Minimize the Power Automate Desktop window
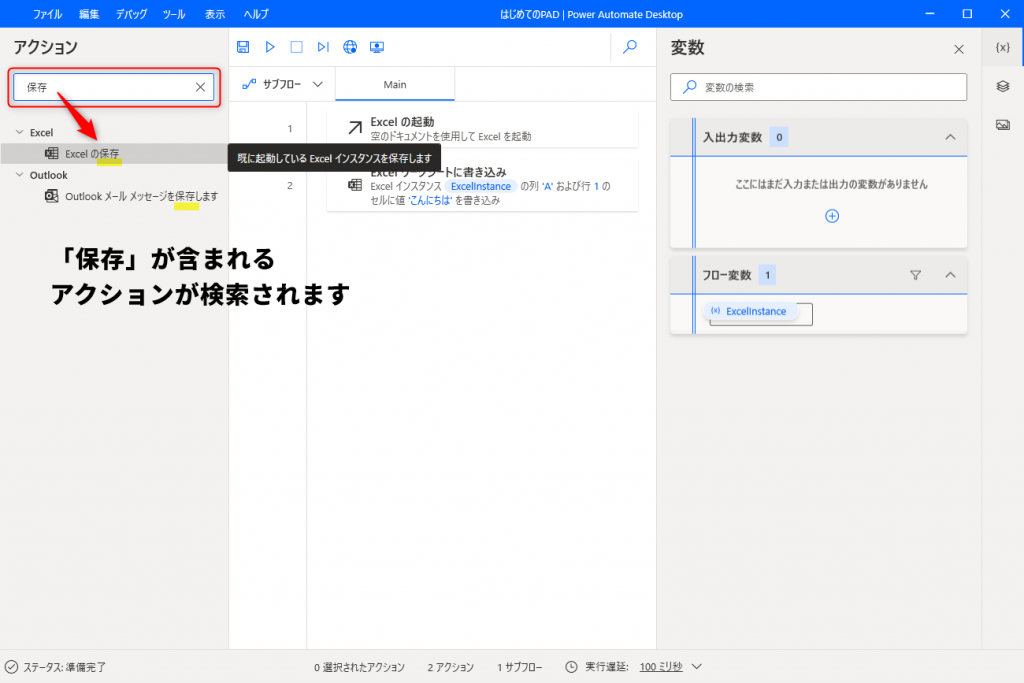The width and height of the screenshot is (1024, 683). pos(930,14)
